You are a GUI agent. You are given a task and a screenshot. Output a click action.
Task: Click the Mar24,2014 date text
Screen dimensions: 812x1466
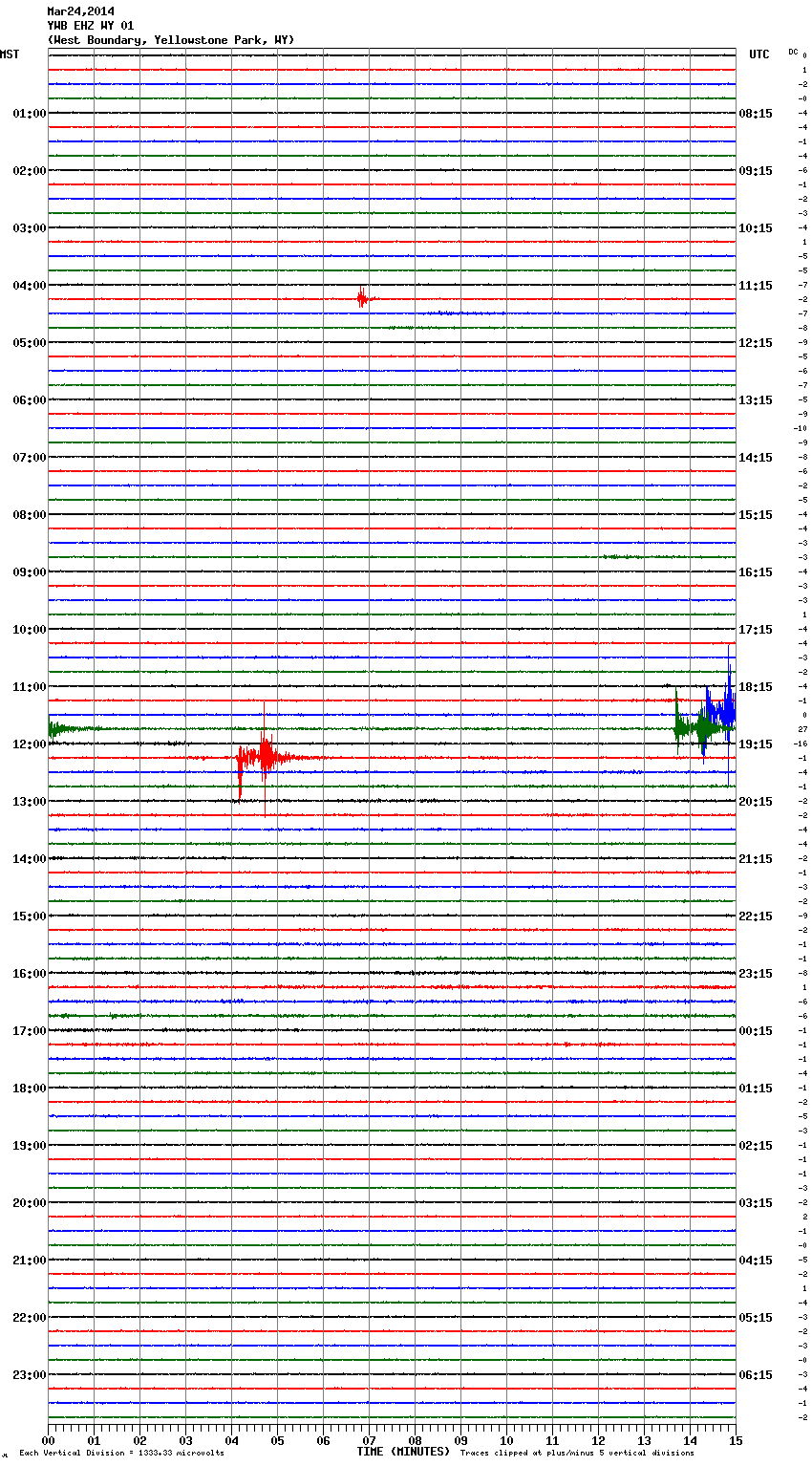point(80,11)
